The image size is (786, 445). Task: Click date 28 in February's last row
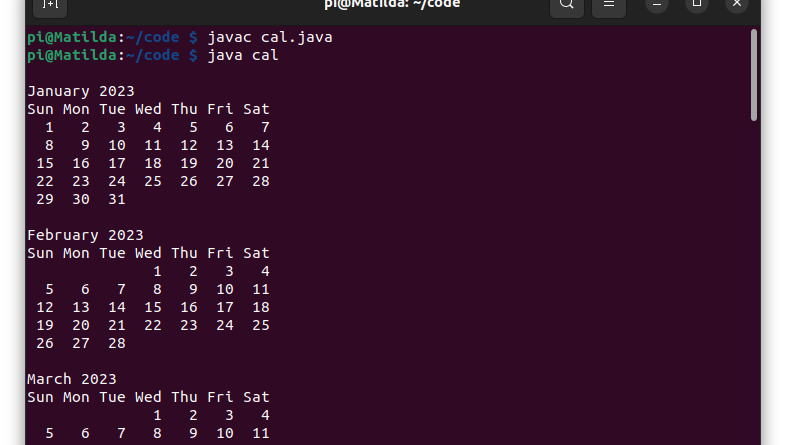point(117,343)
